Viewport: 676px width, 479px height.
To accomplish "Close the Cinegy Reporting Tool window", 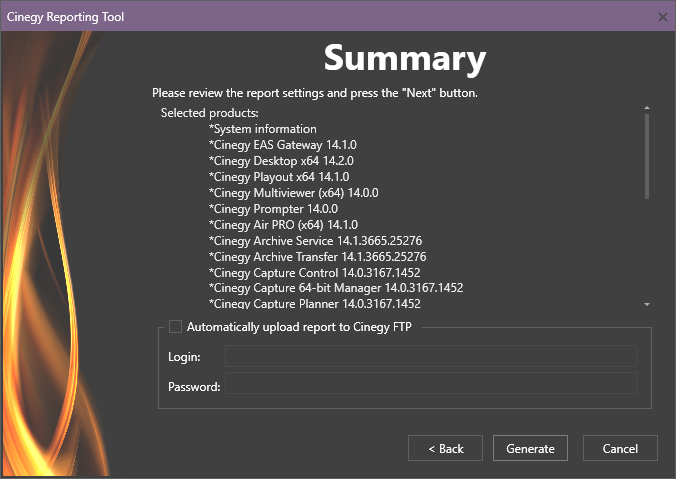I will click(x=663, y=17).
